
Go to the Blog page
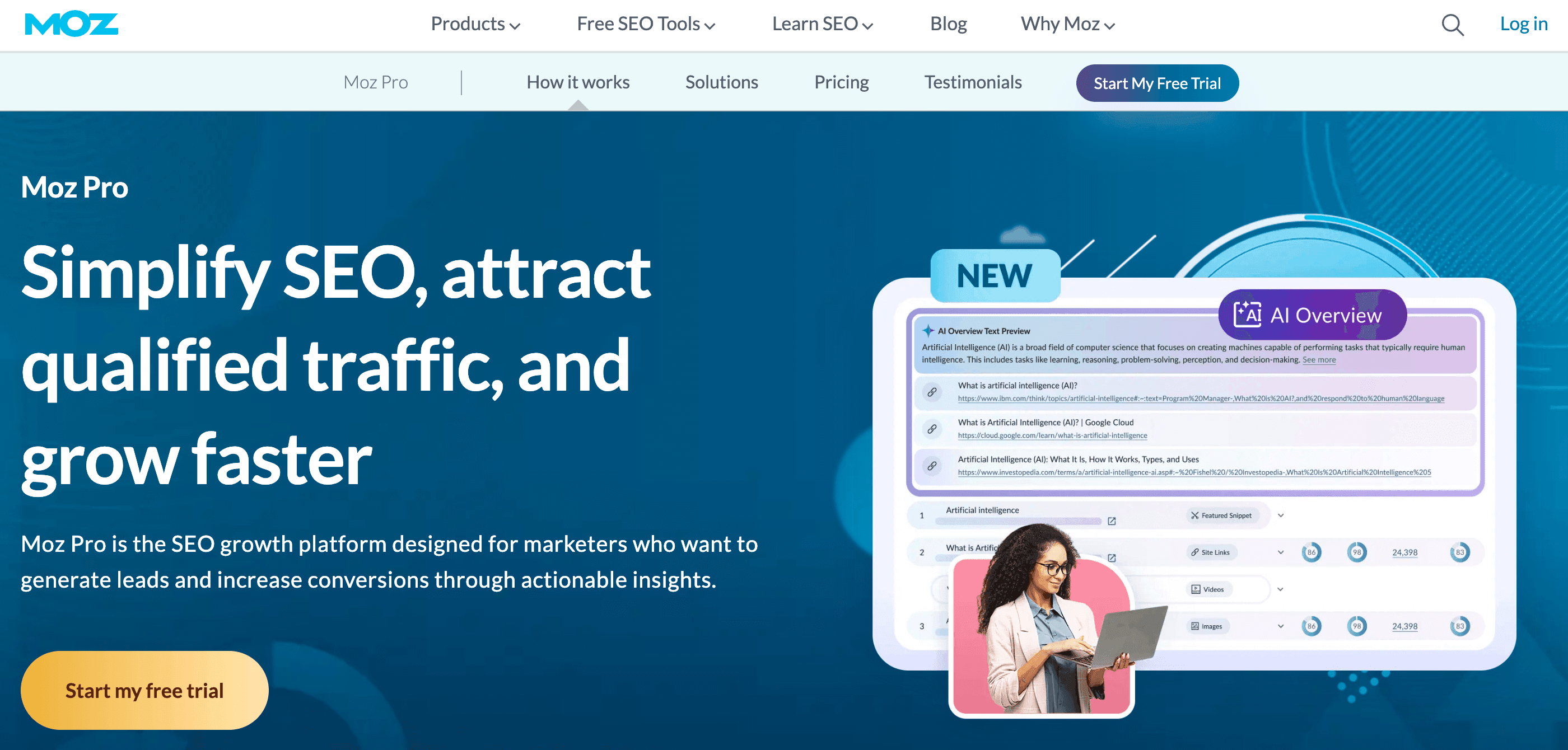[x=948, y=24]
